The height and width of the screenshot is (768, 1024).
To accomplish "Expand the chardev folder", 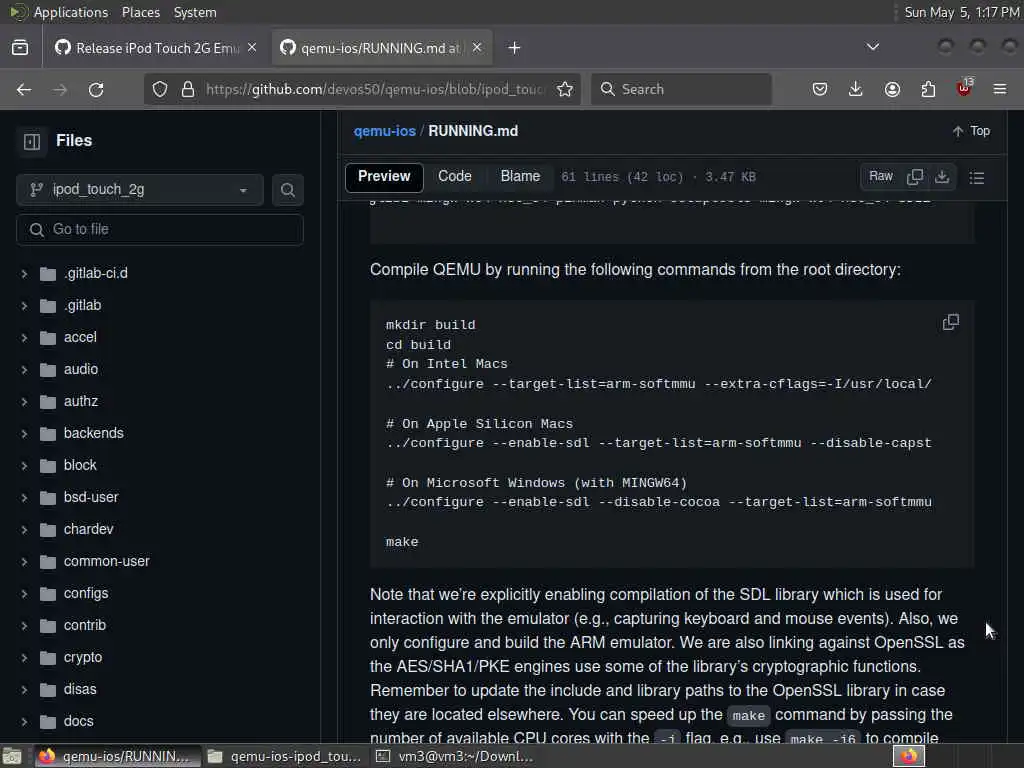I will 24,530.
